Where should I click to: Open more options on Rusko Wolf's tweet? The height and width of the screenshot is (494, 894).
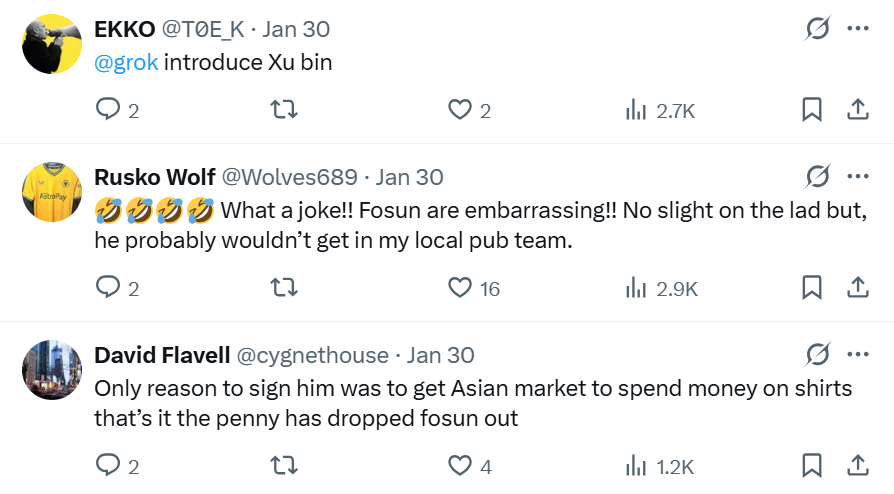pos(857,177)
